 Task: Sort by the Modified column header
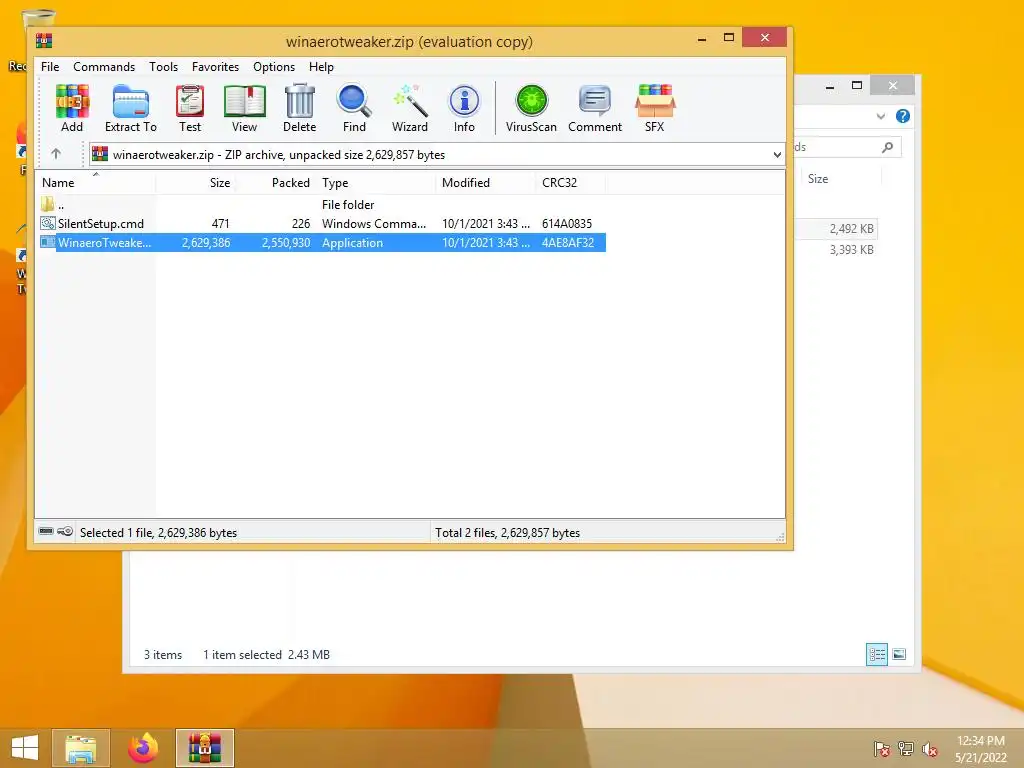(x=486, y=183)
